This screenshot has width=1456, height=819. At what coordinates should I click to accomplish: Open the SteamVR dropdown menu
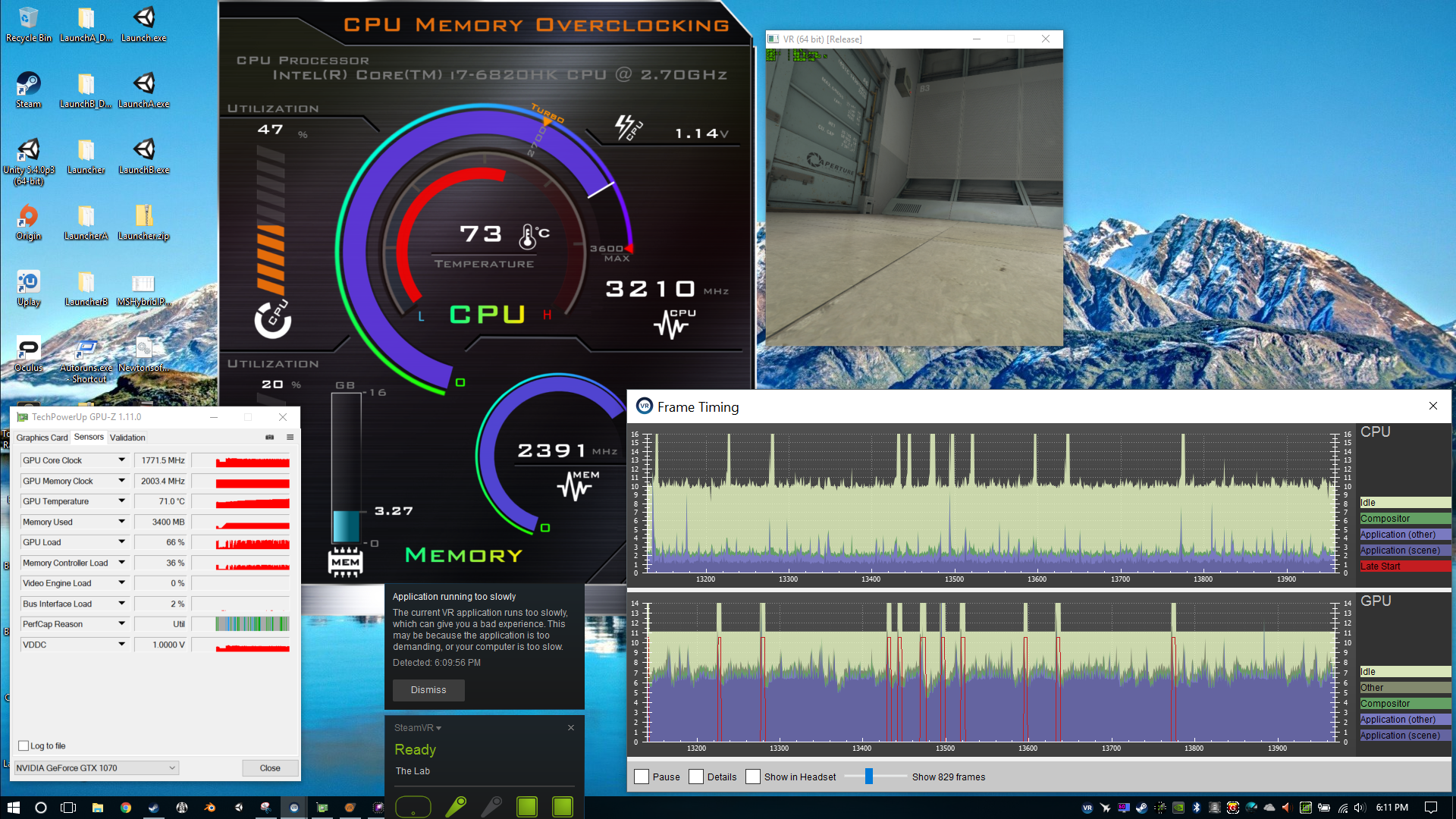417,727
